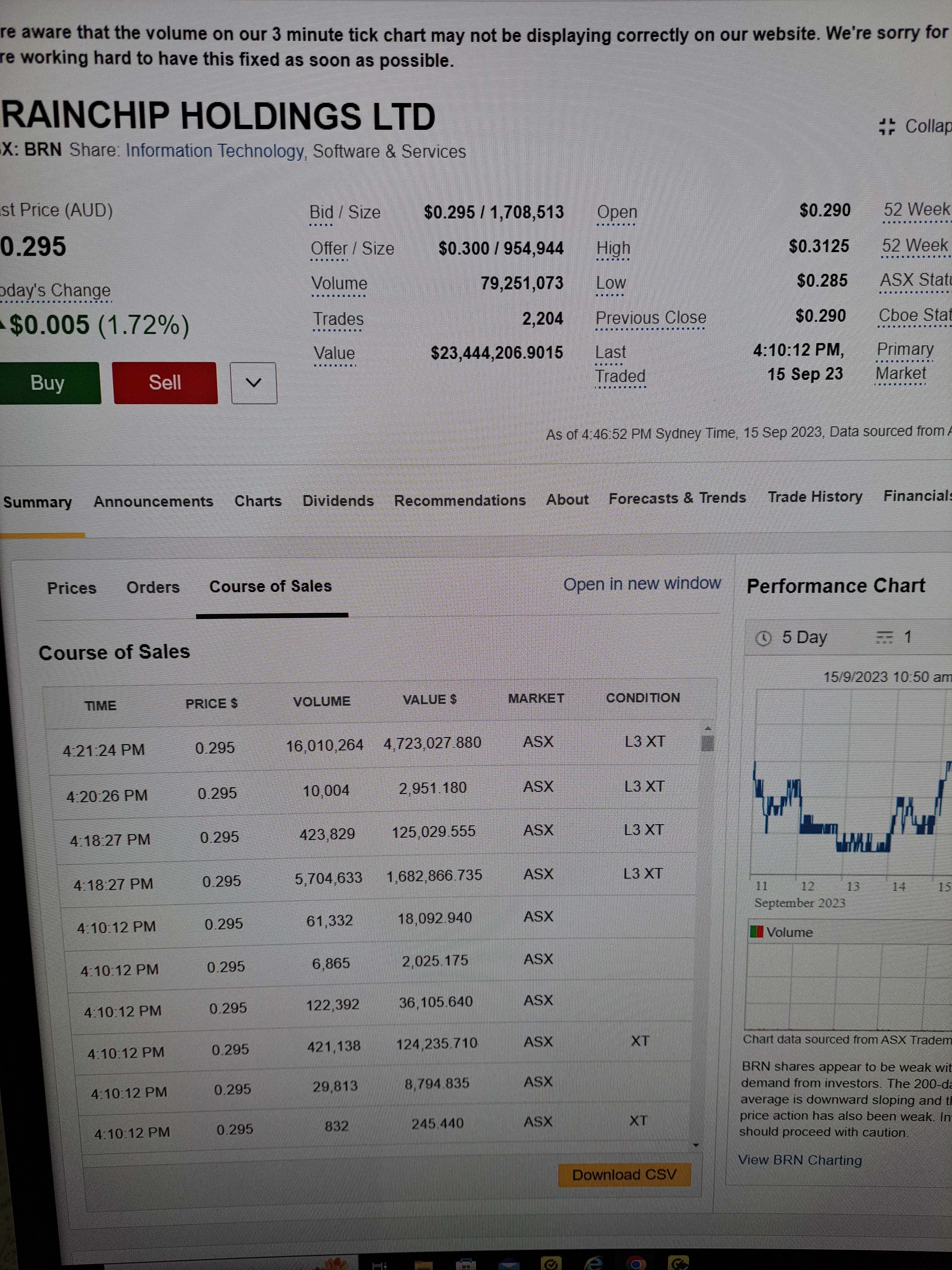
Task: Click the 4:21:24 PM time cell
Action: tap(104, 750)
